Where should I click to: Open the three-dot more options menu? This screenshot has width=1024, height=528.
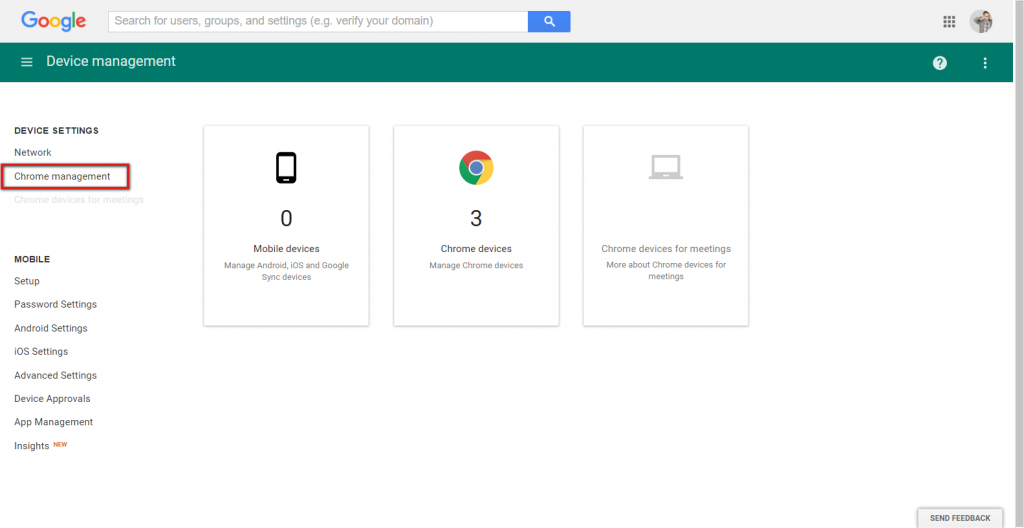point(985,63)
